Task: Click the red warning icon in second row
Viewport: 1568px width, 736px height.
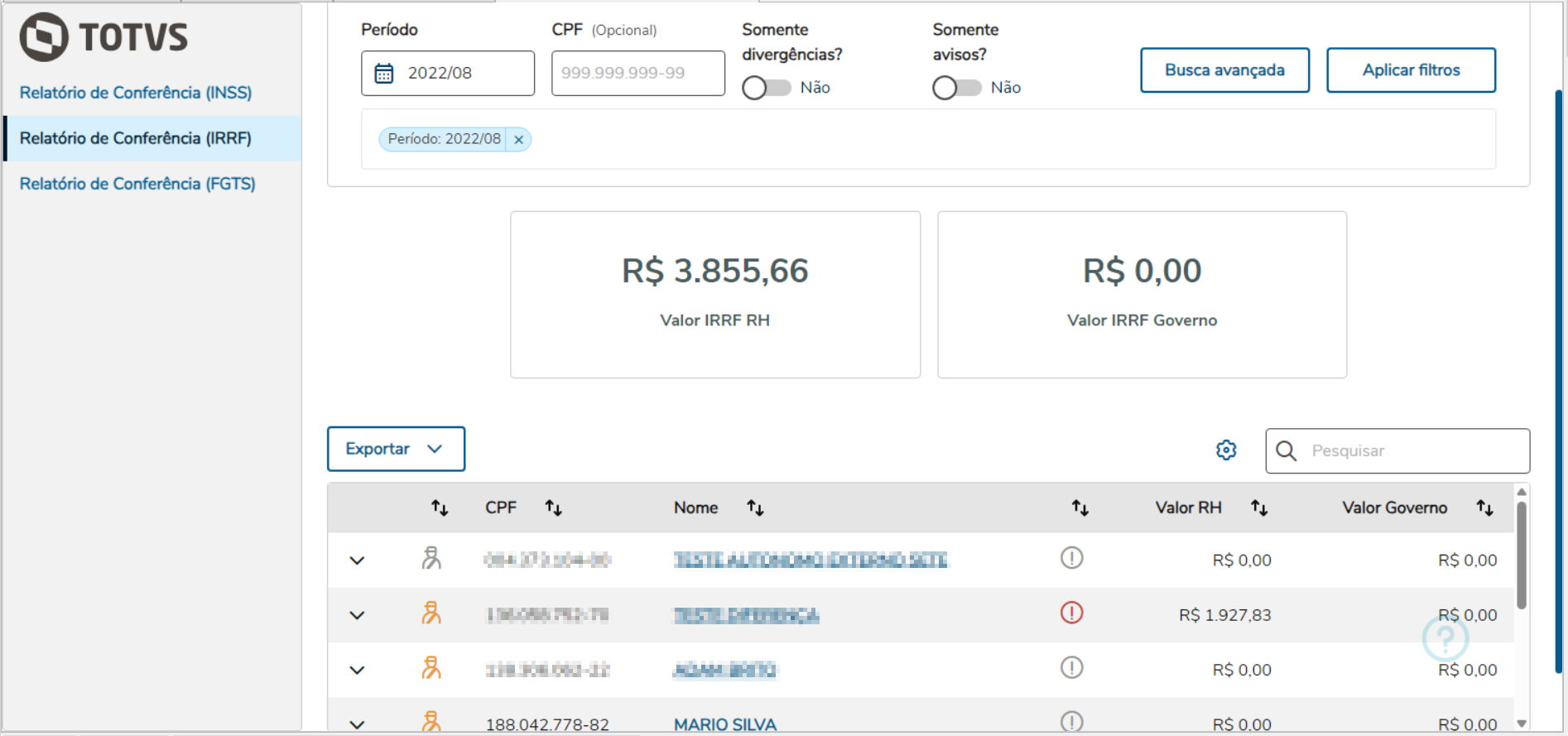Action: click(1071, 613)
